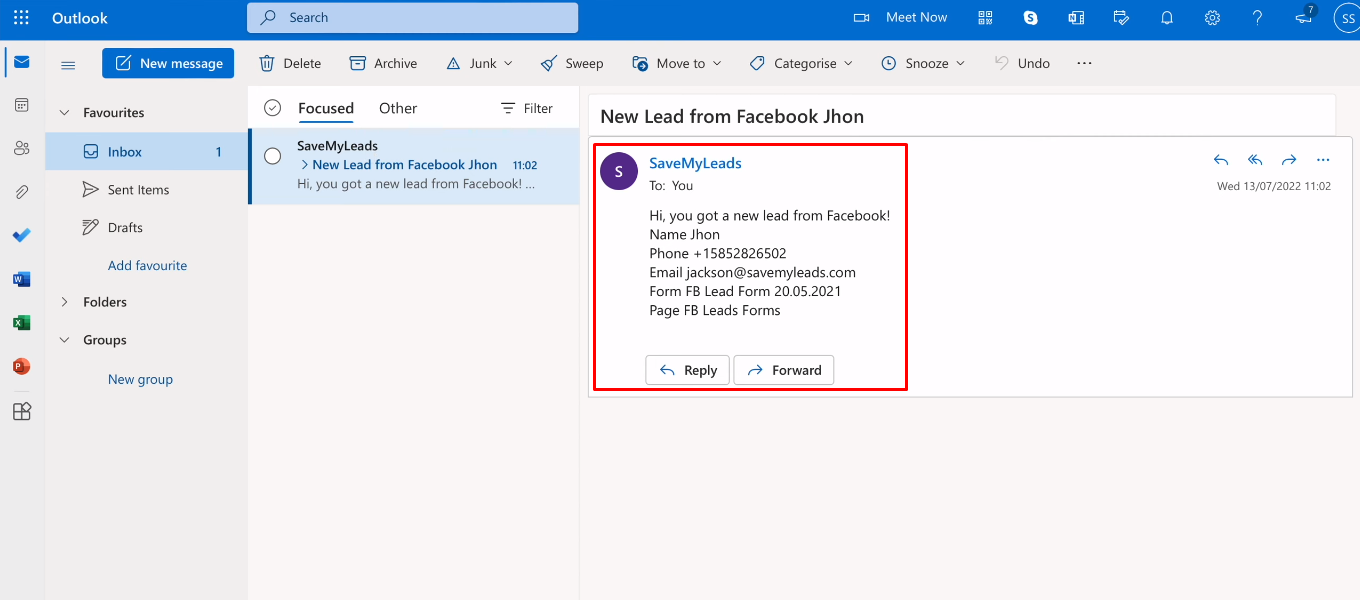Image resolution: width=1360 pixels, height=600 pixels.
Task: Open the Calendar icon in sidebar
Action: coord(21,105)
